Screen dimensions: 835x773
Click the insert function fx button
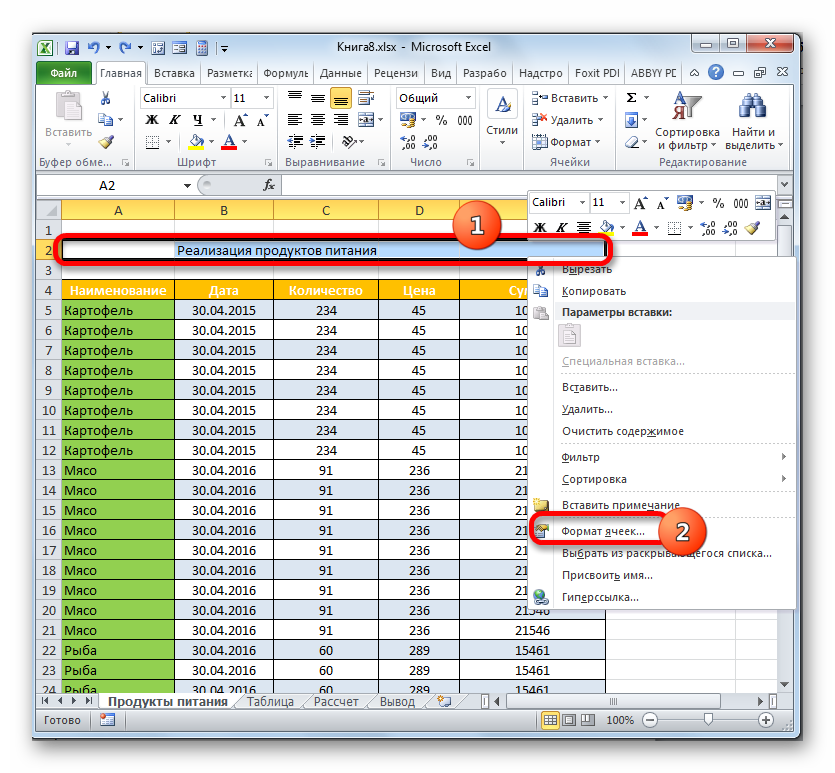point(269,185)
